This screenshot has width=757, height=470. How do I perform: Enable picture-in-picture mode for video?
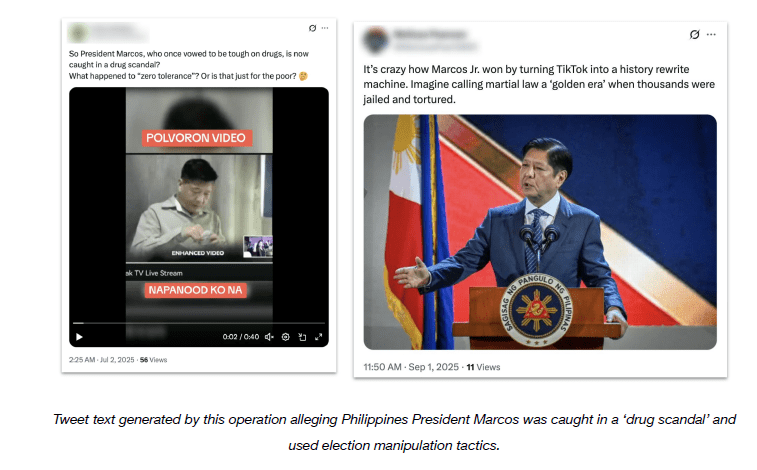tap(302, 337)
